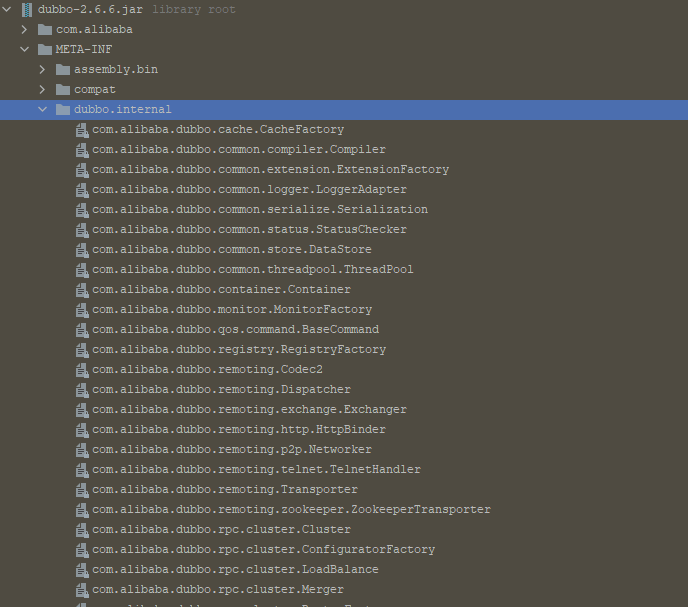The width and height of the screenshot is (688, 607).
Task: Click the dubbo-2.6.6.jar archive icon
Action: click(x=27, y=9)
